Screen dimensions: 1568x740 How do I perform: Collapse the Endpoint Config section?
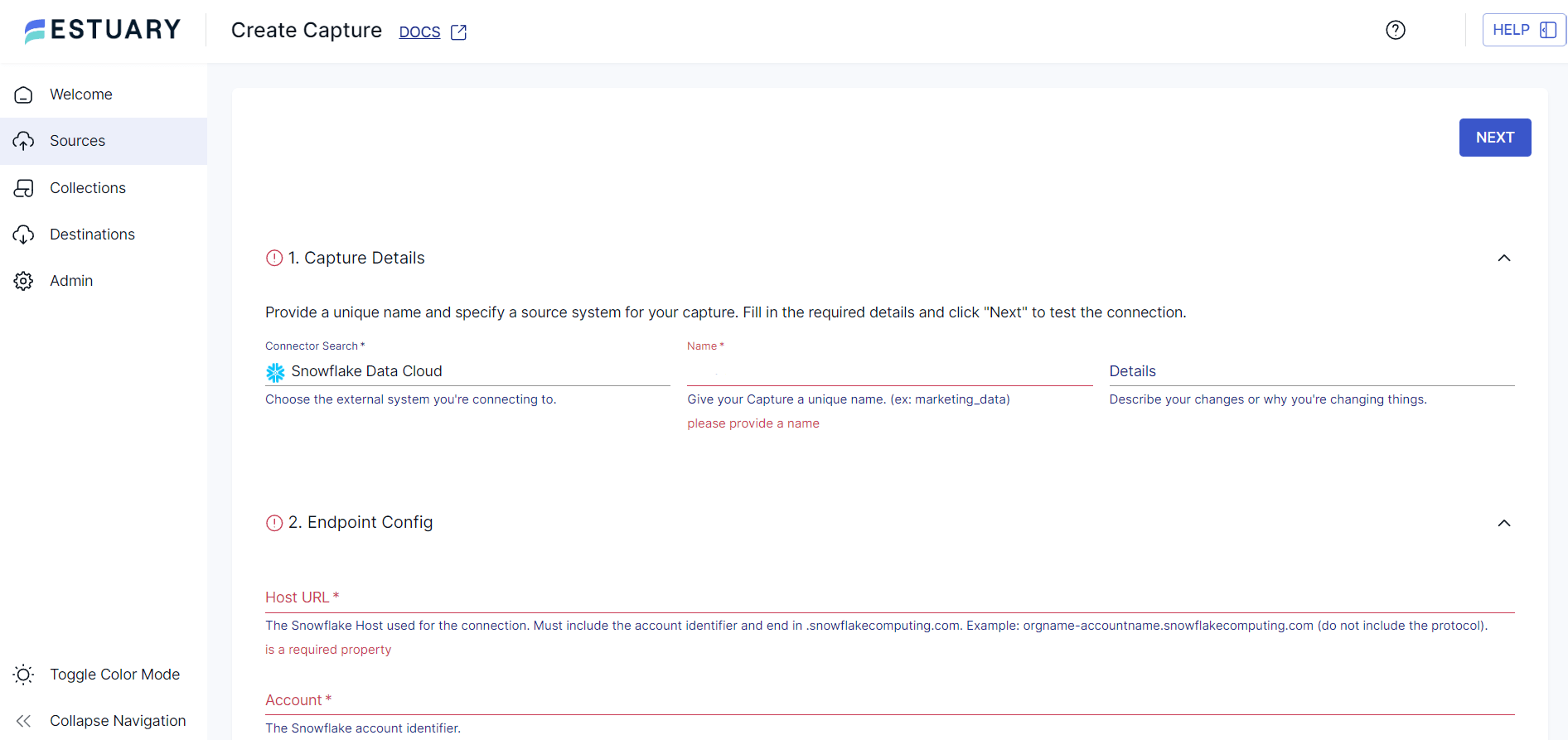pyautogui.click(x=1504, y=523)
